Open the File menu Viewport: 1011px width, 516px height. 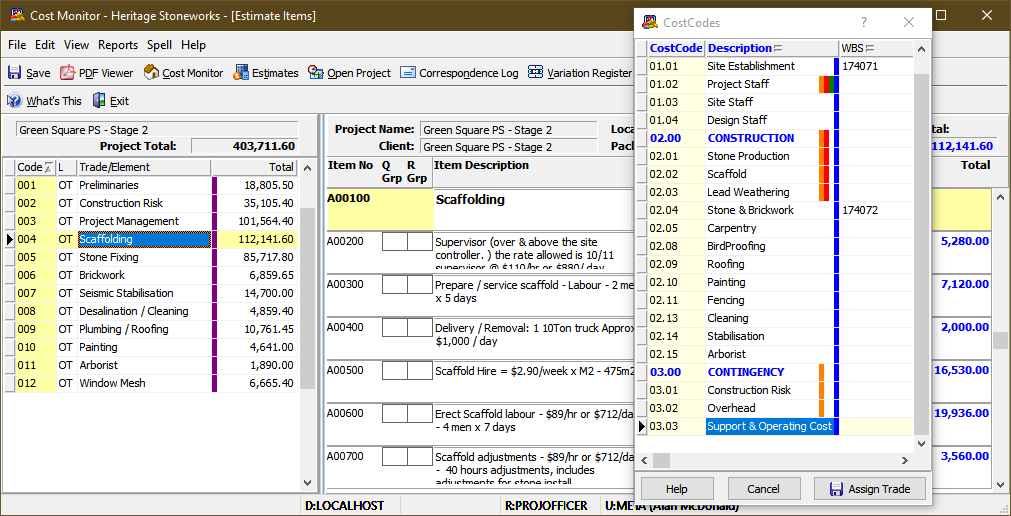click(x=17, y=45)
